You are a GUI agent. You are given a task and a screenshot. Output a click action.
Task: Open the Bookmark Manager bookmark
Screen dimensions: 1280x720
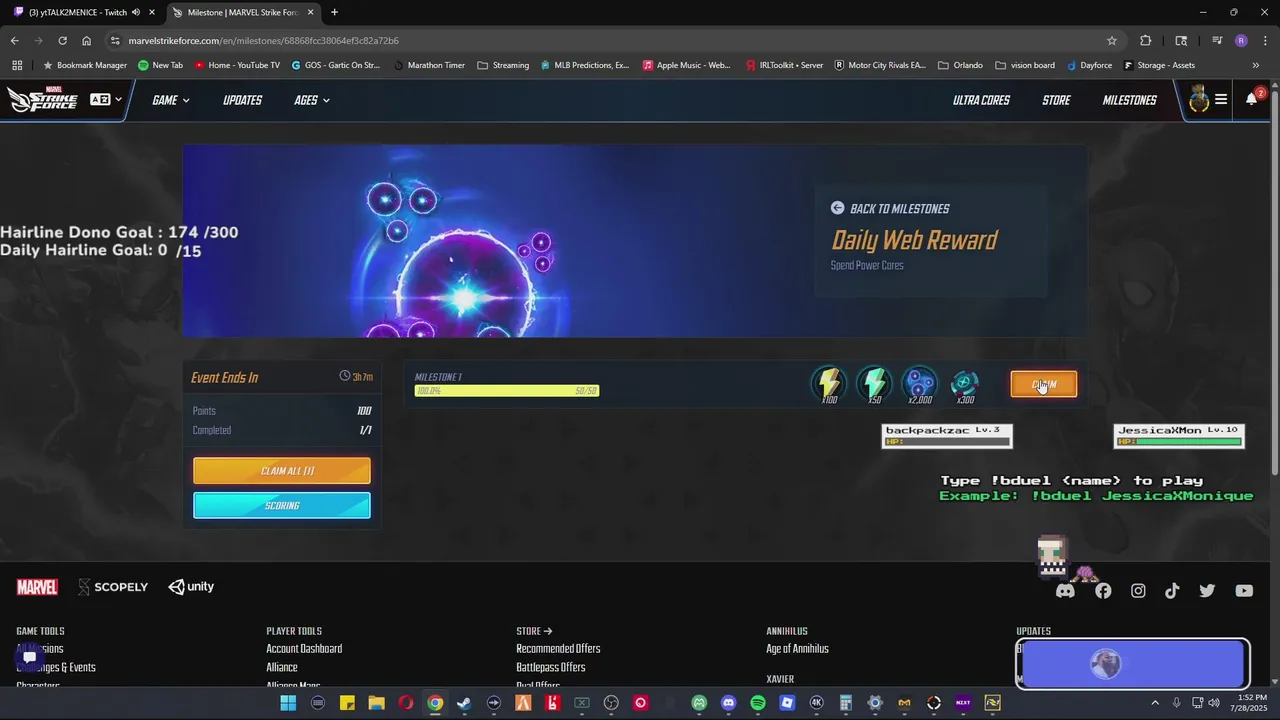pyautogui.click(x=85, y=65)
